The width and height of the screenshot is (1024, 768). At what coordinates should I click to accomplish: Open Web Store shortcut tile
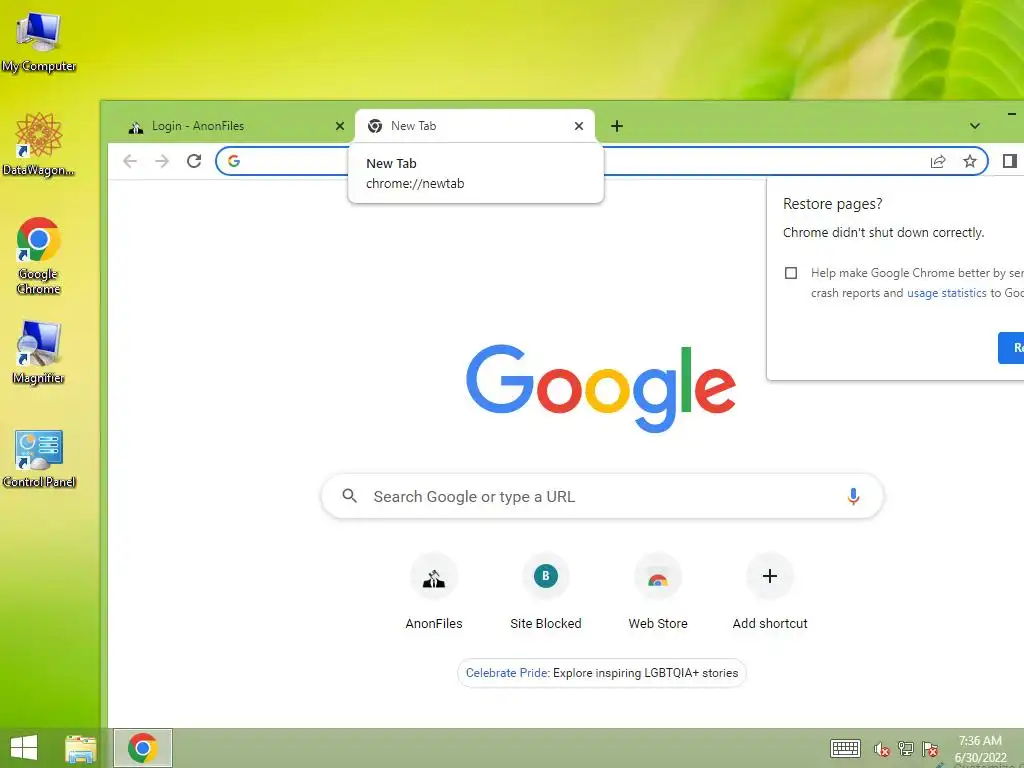point(658,592)
